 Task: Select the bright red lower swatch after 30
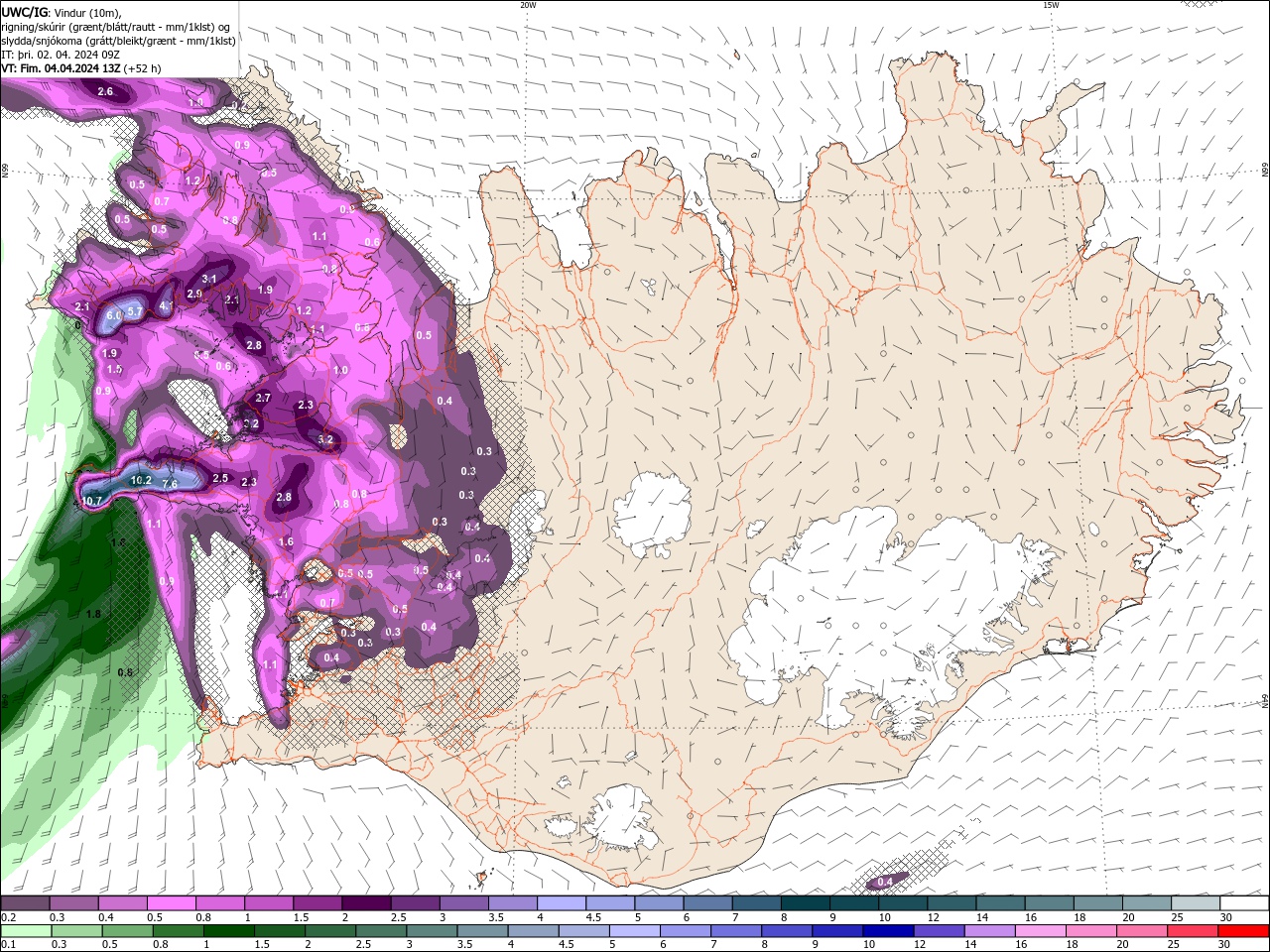click(x=1242, y=931)
